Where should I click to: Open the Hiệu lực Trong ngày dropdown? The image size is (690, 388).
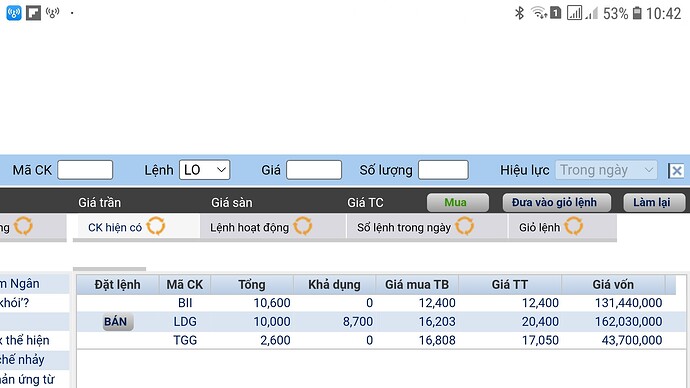click(606, 170)
